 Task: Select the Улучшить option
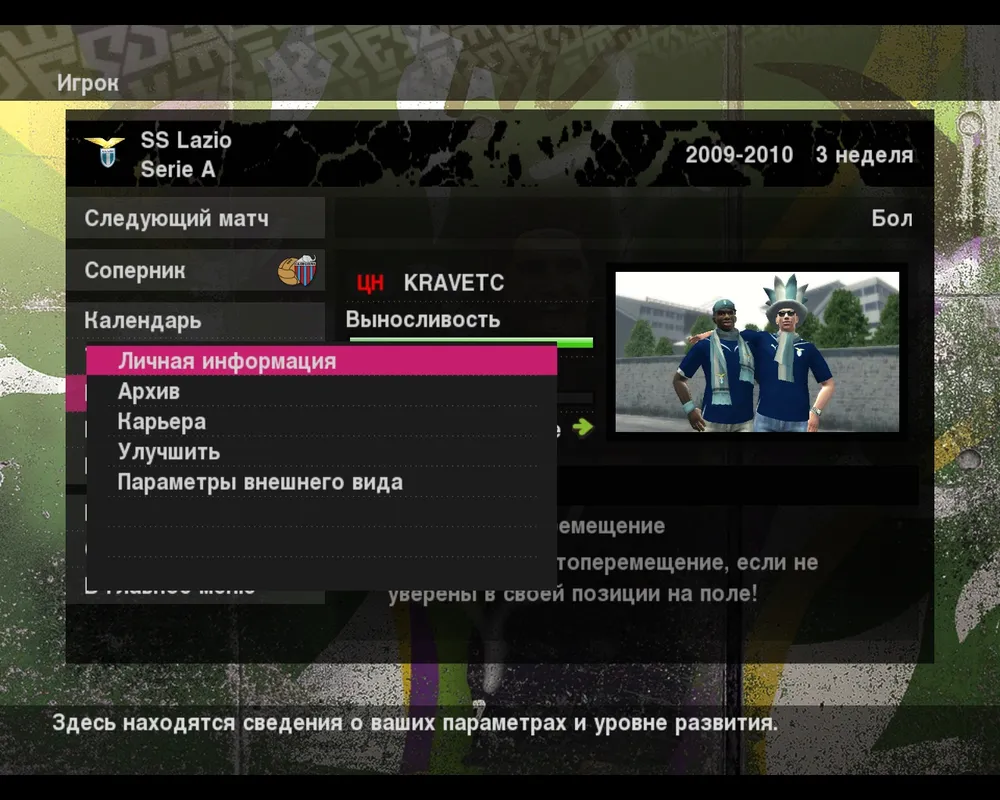321,452
